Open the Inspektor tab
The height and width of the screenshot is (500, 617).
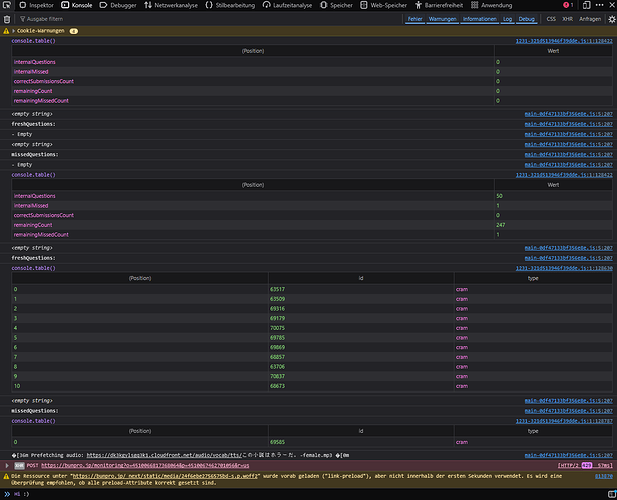pos(37,5)
